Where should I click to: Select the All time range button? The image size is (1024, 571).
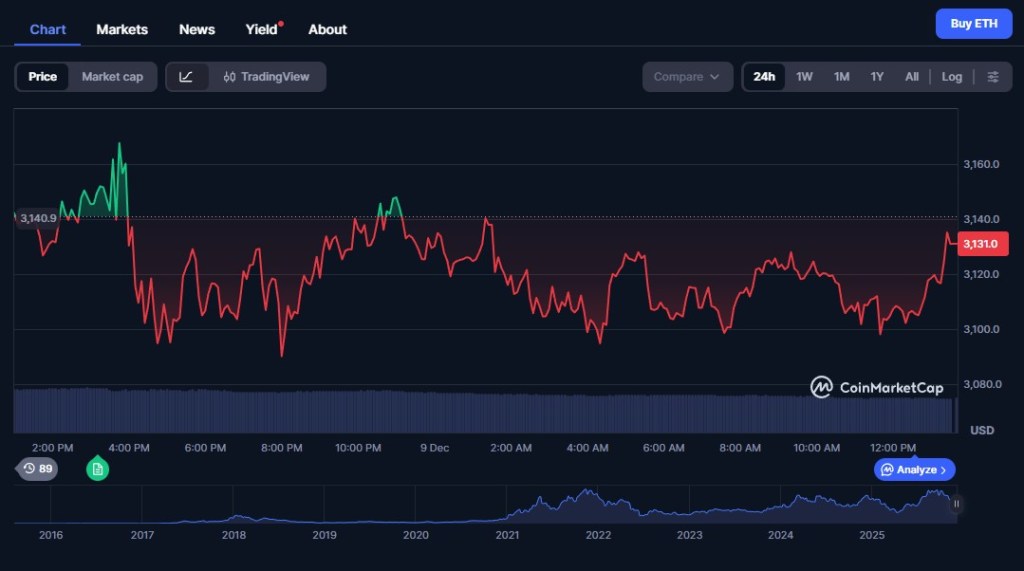click(912, 77)
